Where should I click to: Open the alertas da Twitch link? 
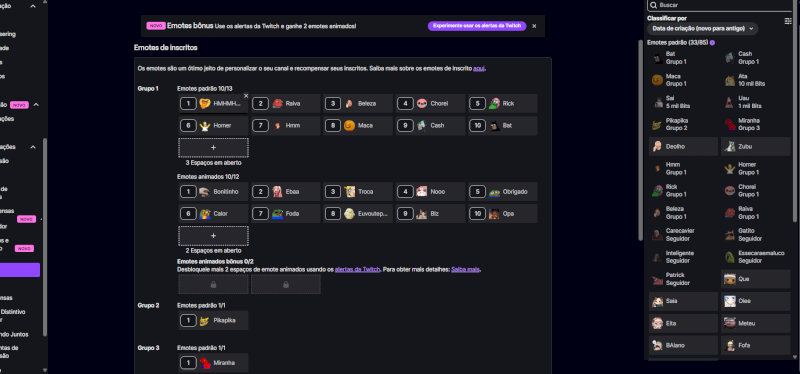click(x=357, y=269)
